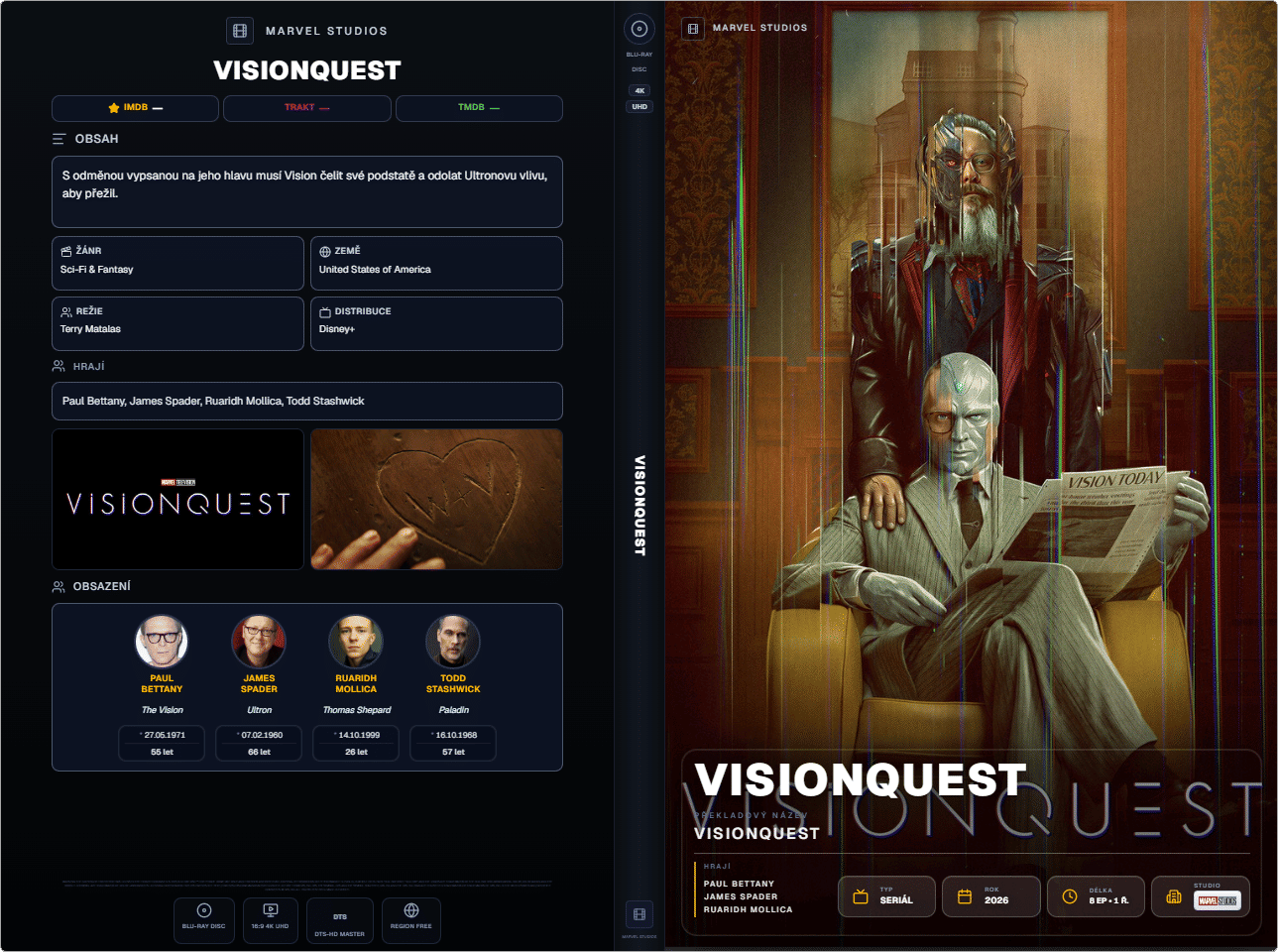Click "Terry Matalas" director name
The image size is (1278, 952).
pos(90,329)
